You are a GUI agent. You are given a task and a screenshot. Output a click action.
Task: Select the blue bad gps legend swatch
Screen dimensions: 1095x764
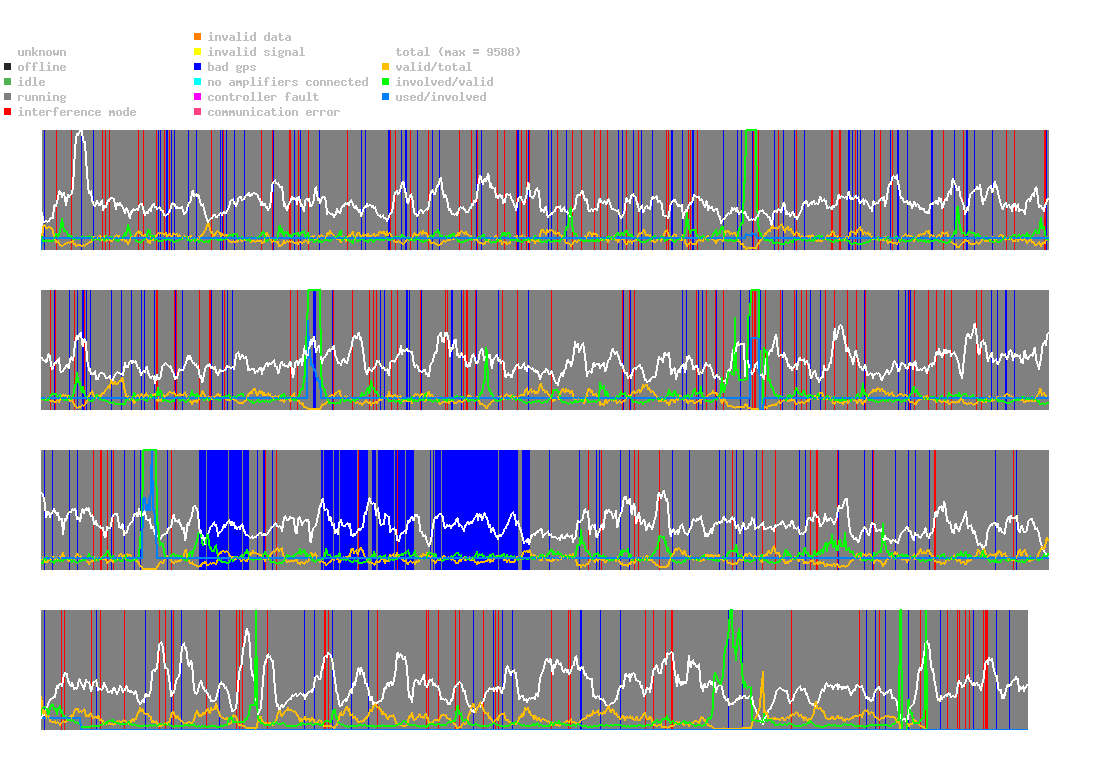197,67
